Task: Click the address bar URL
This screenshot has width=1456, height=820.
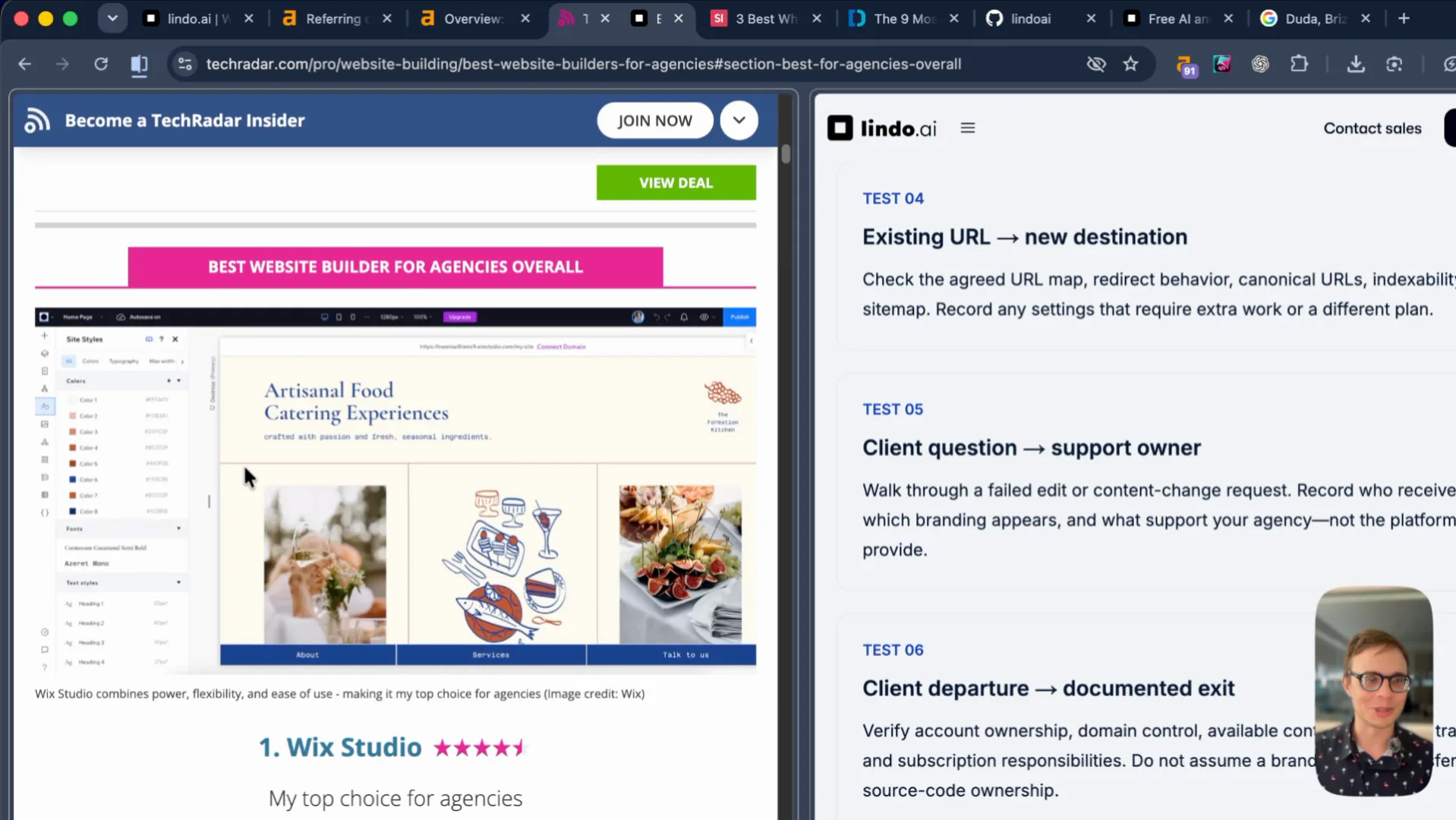Action: coord(583,65)
